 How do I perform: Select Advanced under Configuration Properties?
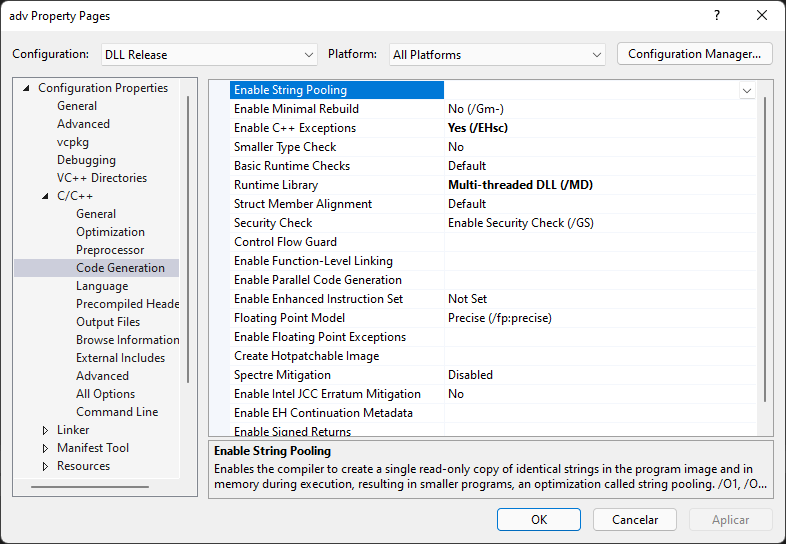coord(83,124)
